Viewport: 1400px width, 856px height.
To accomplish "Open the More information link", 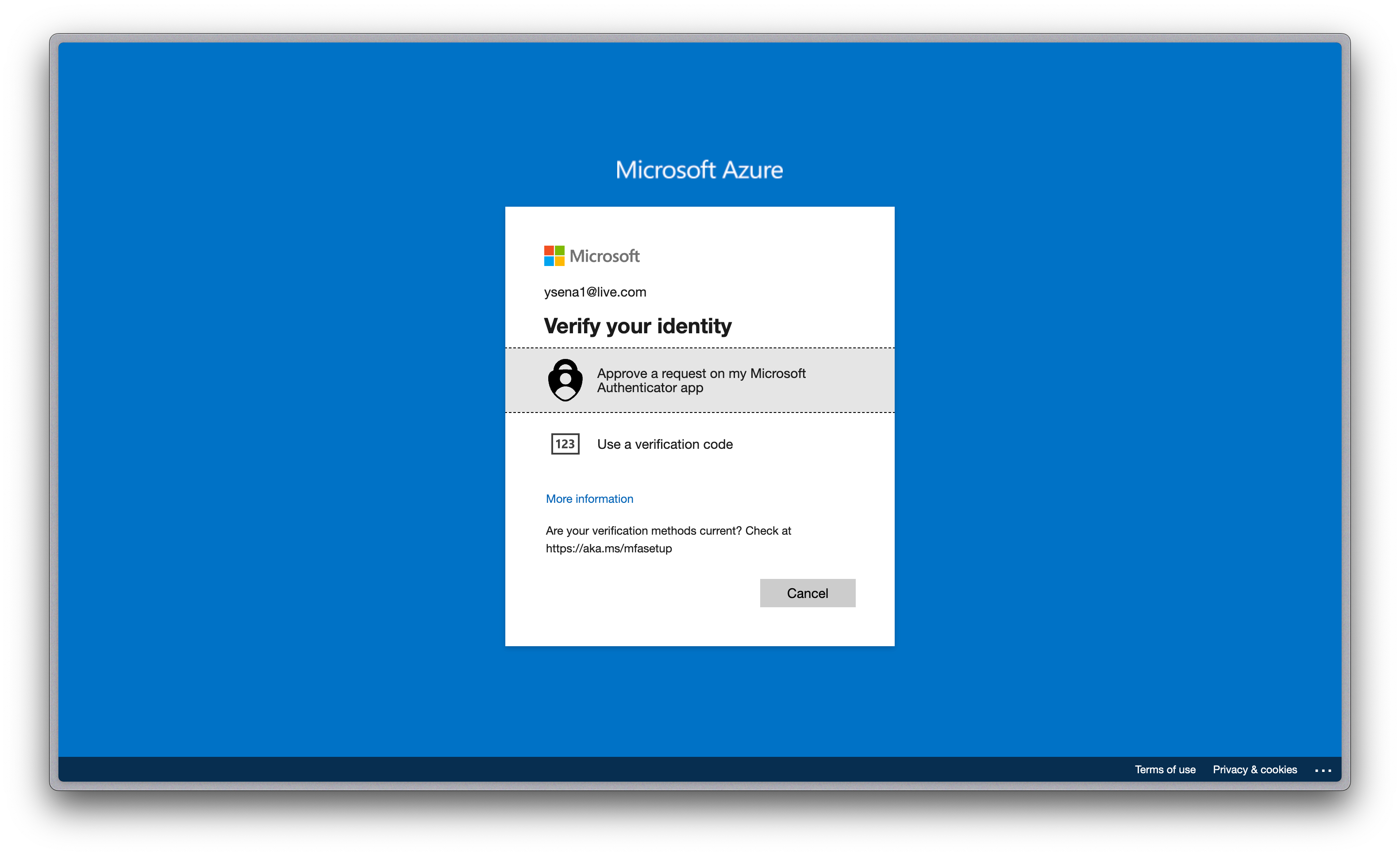I will click(x=589, y=498).
